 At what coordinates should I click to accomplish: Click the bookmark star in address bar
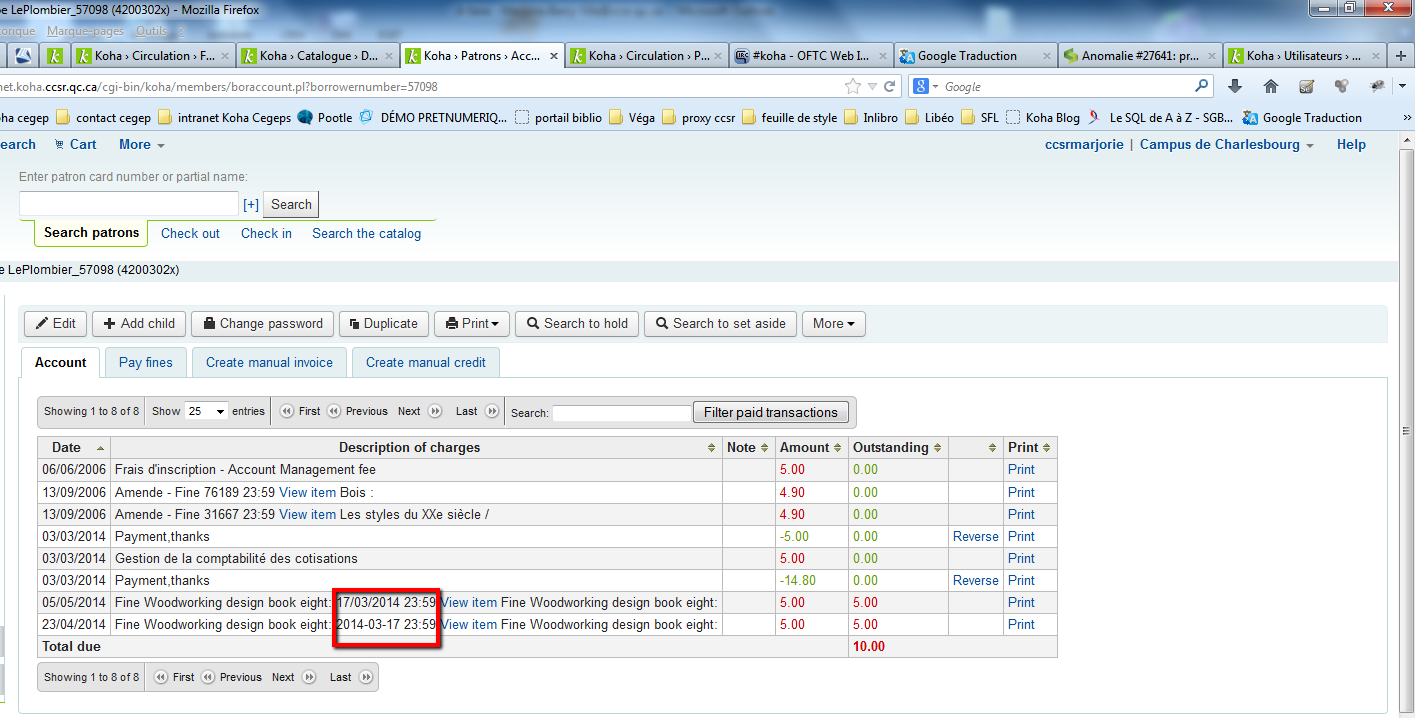(852, 87)
